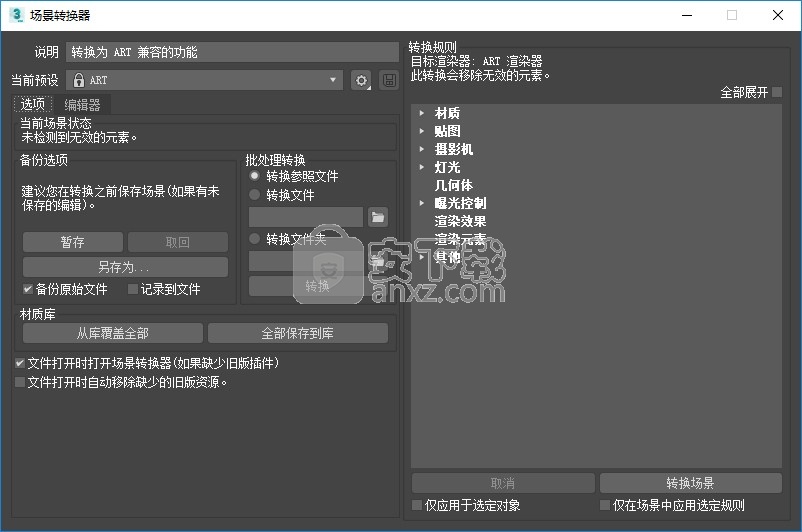The height and width of the screenshot is (532, 802).
Task: Select the 转换文件夹 radio button
Action: click(254, 238)
